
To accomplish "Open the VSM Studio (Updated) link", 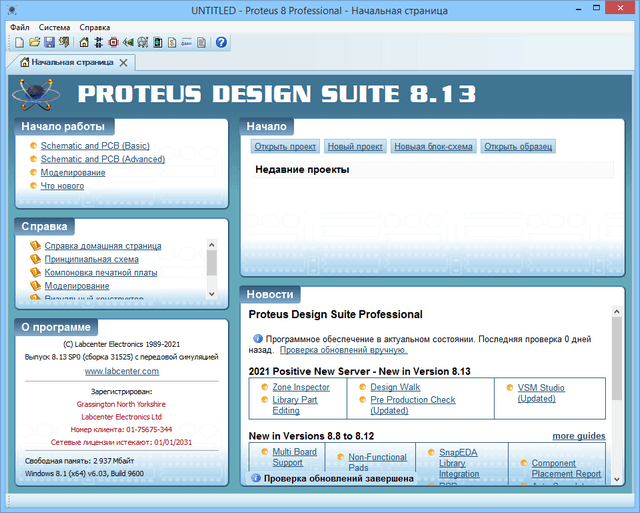I will pos(541,393).
